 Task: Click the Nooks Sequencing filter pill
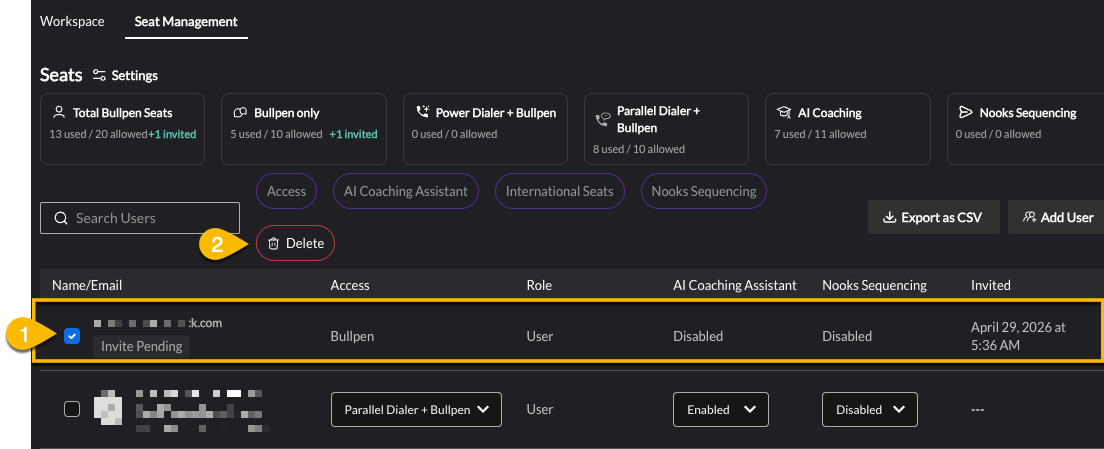pos(704,191)
